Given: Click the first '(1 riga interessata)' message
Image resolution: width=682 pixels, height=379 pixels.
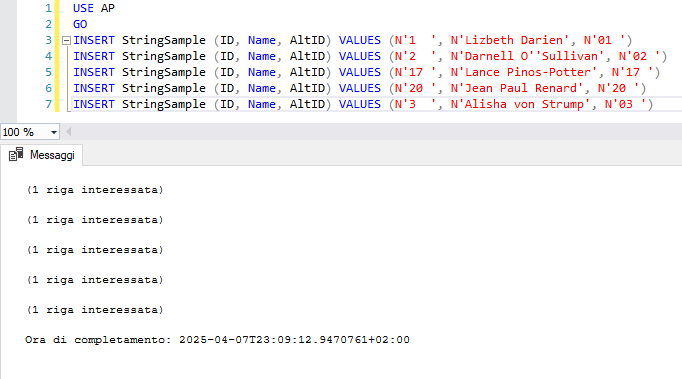Looking at the screenshot, I should [95, 190].
